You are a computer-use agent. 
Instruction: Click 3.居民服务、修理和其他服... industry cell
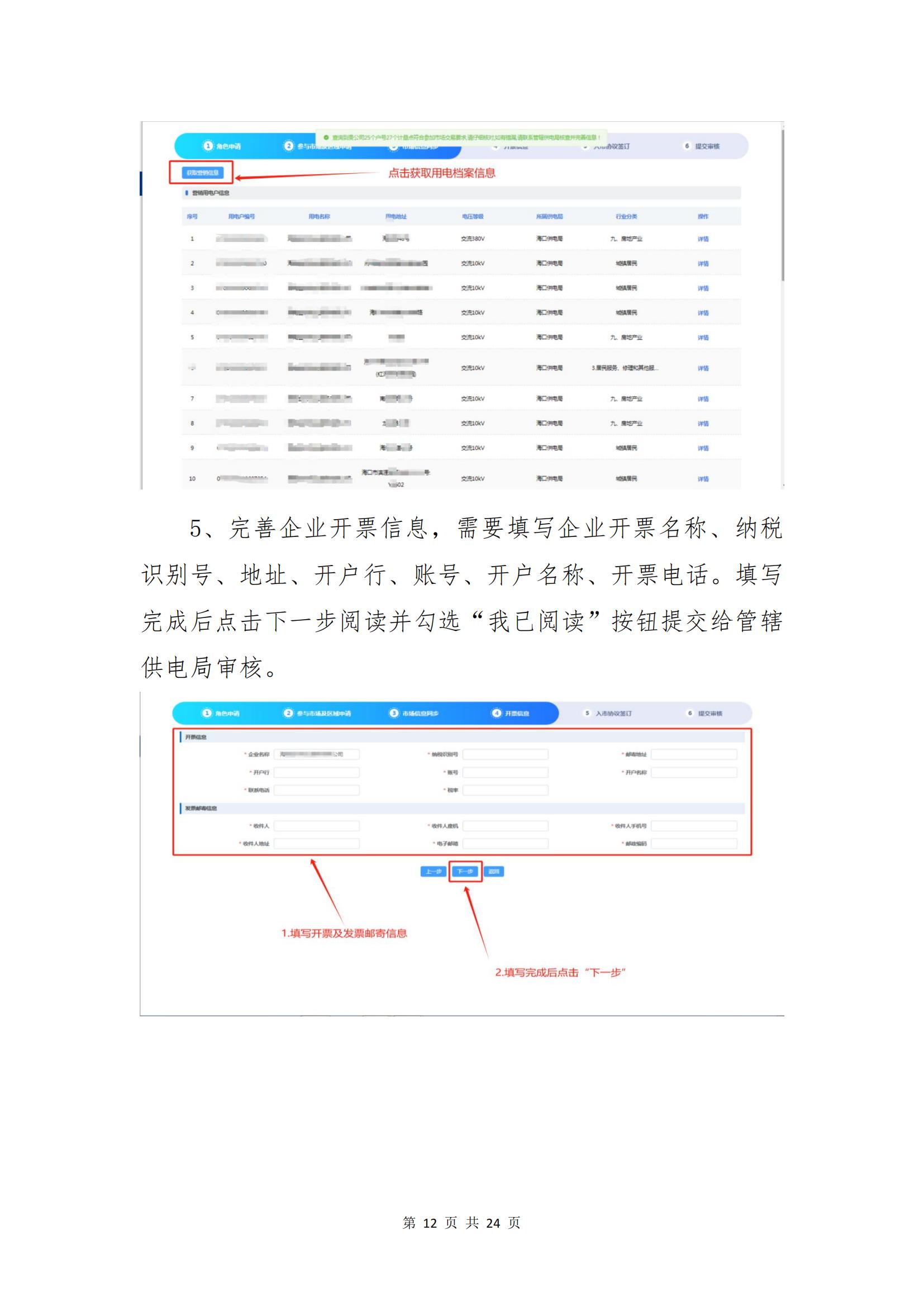click(625, 368)
